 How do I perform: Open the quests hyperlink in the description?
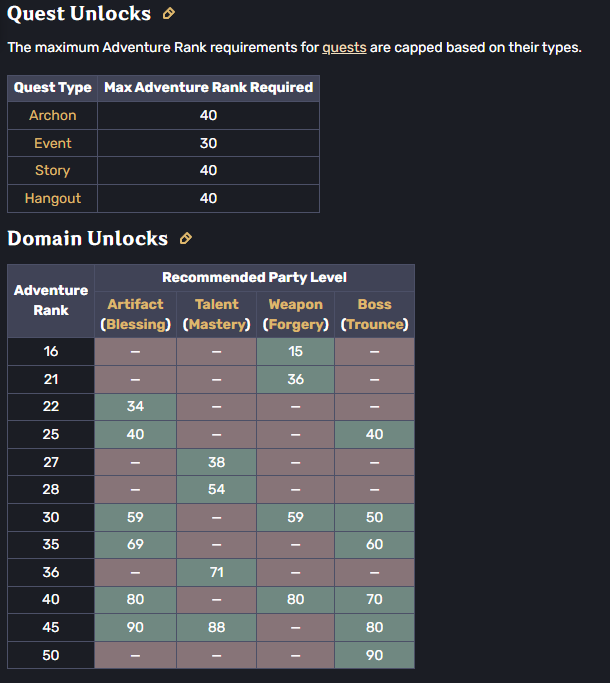click(344, 47)
